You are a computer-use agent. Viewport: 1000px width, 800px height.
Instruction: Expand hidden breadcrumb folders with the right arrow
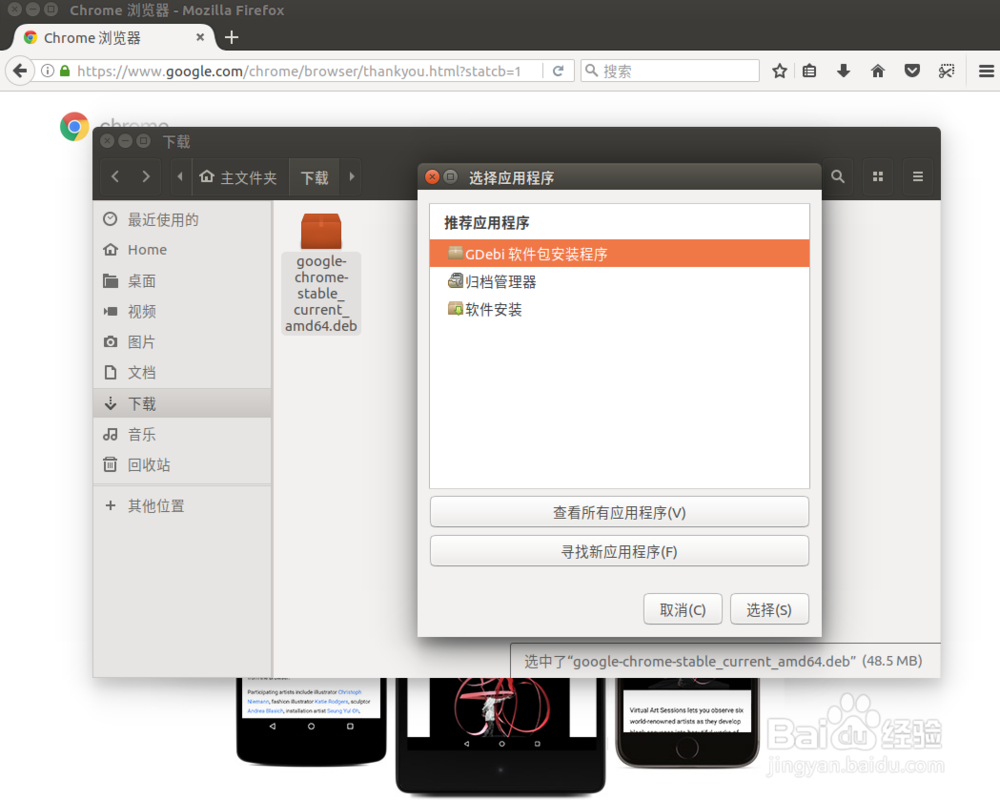click(x=351, y=177)
